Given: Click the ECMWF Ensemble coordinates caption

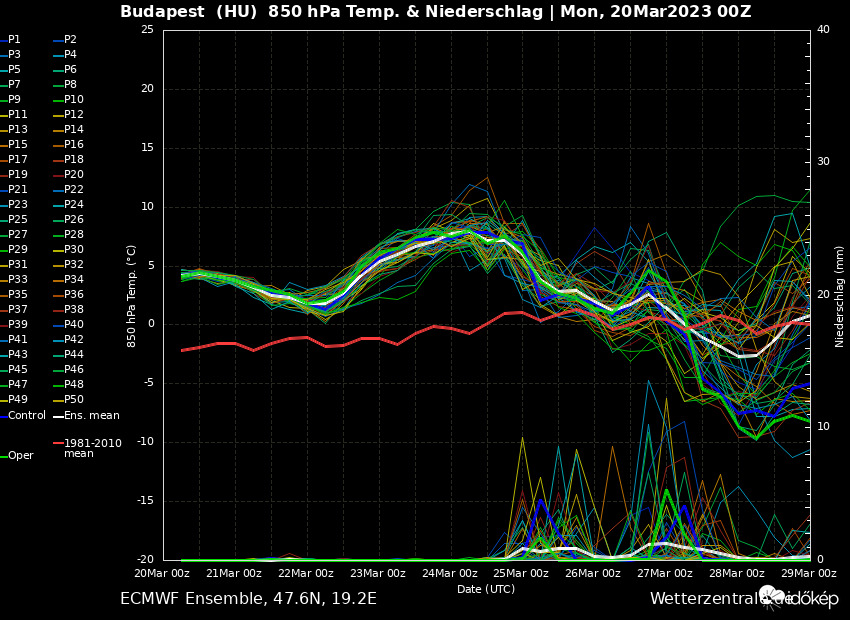Looking at the screenshot, I should [x=248, y=599].
